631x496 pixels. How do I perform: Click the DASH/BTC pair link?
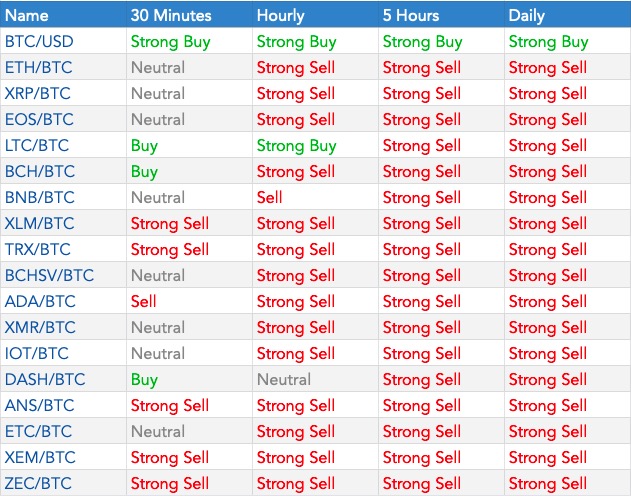click(x=44, y=380)
